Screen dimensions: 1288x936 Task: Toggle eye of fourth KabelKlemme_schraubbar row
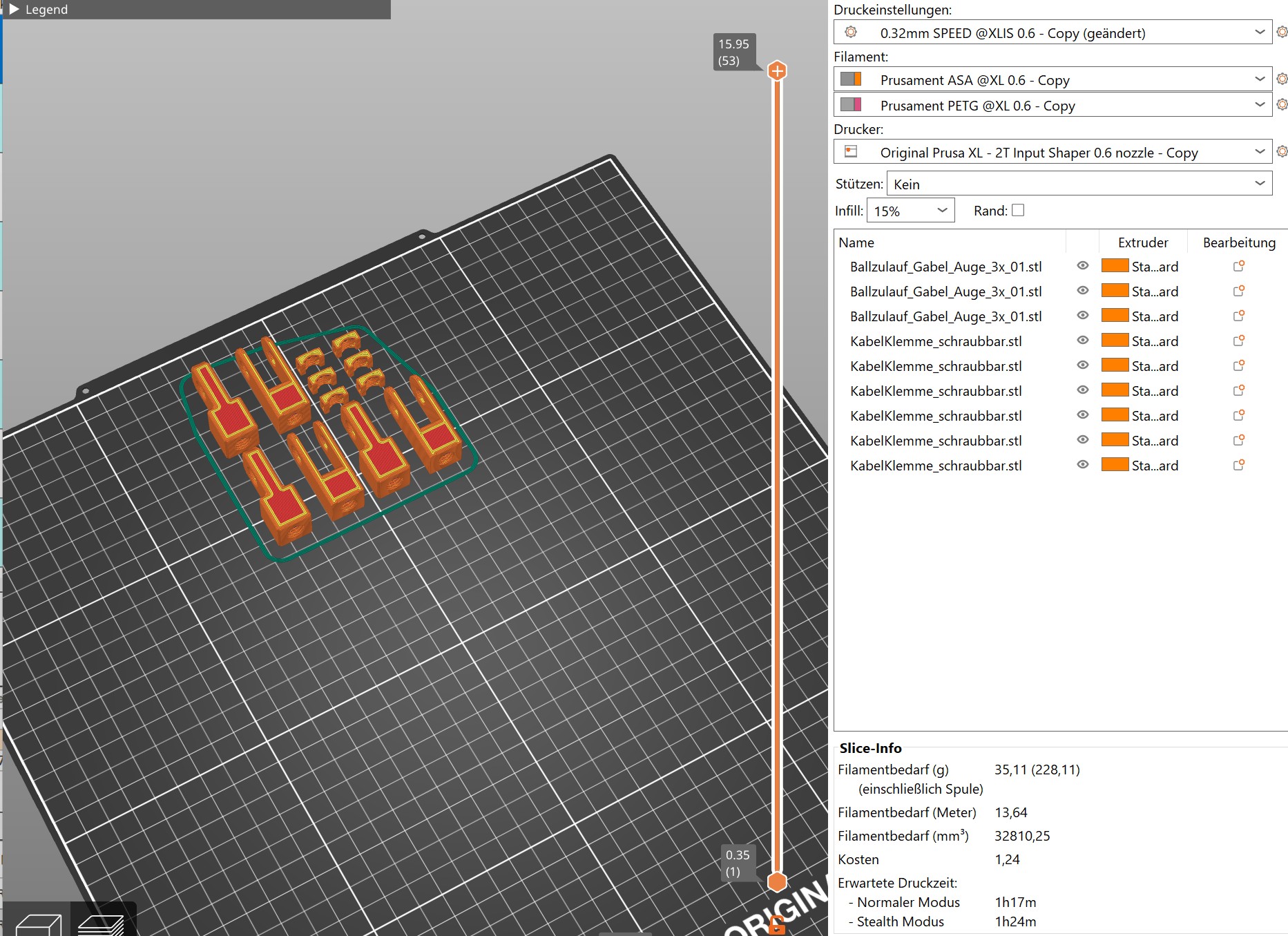pos(1083,415)
